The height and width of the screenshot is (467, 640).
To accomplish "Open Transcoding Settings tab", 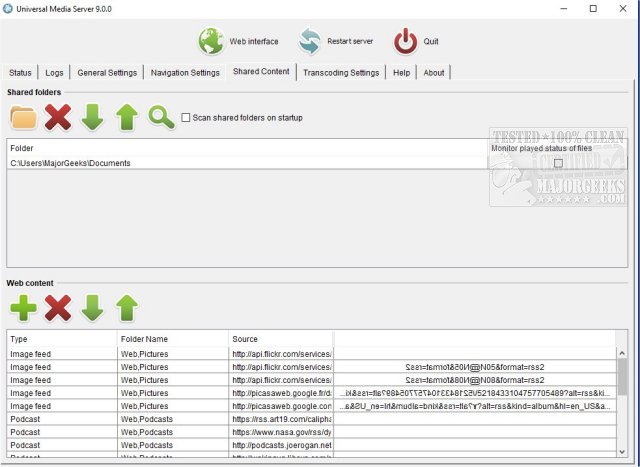I will (x=341, y=73).
